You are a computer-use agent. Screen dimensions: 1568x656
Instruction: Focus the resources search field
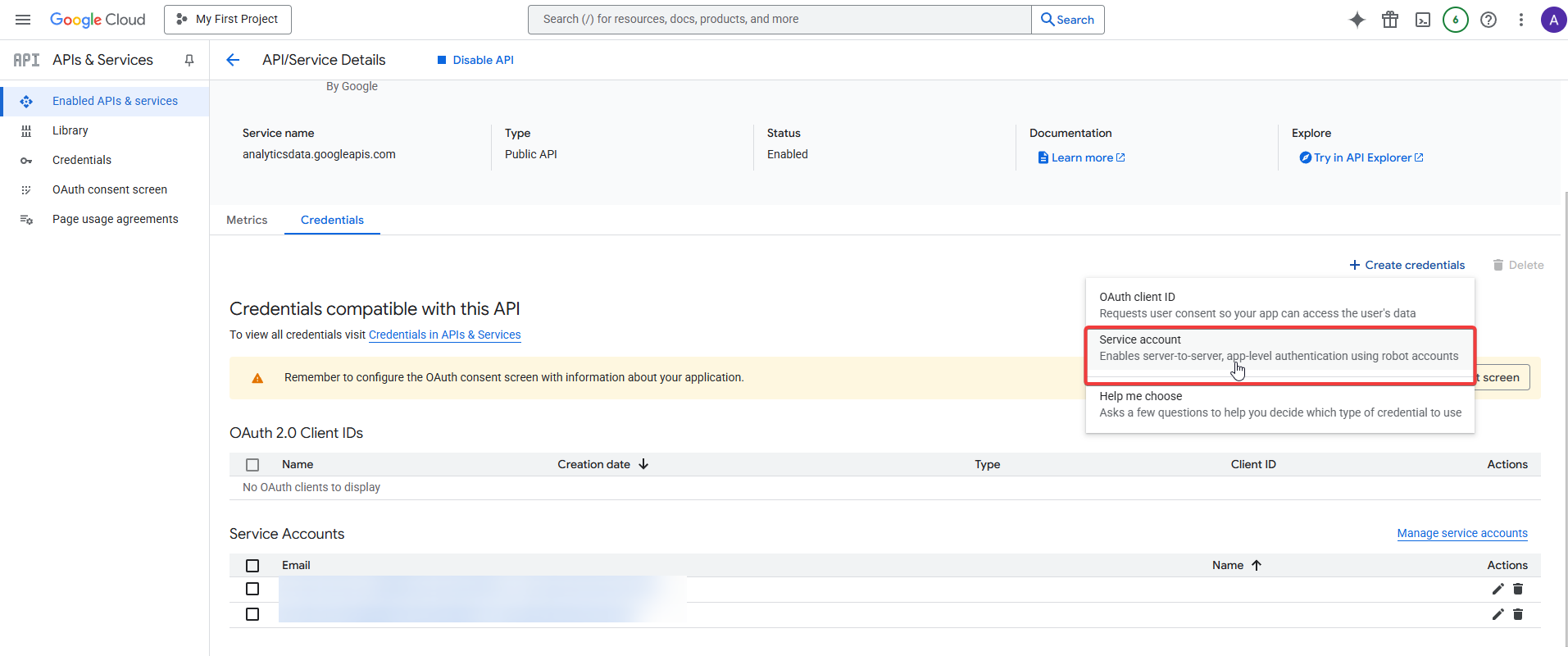coord(779,20)
